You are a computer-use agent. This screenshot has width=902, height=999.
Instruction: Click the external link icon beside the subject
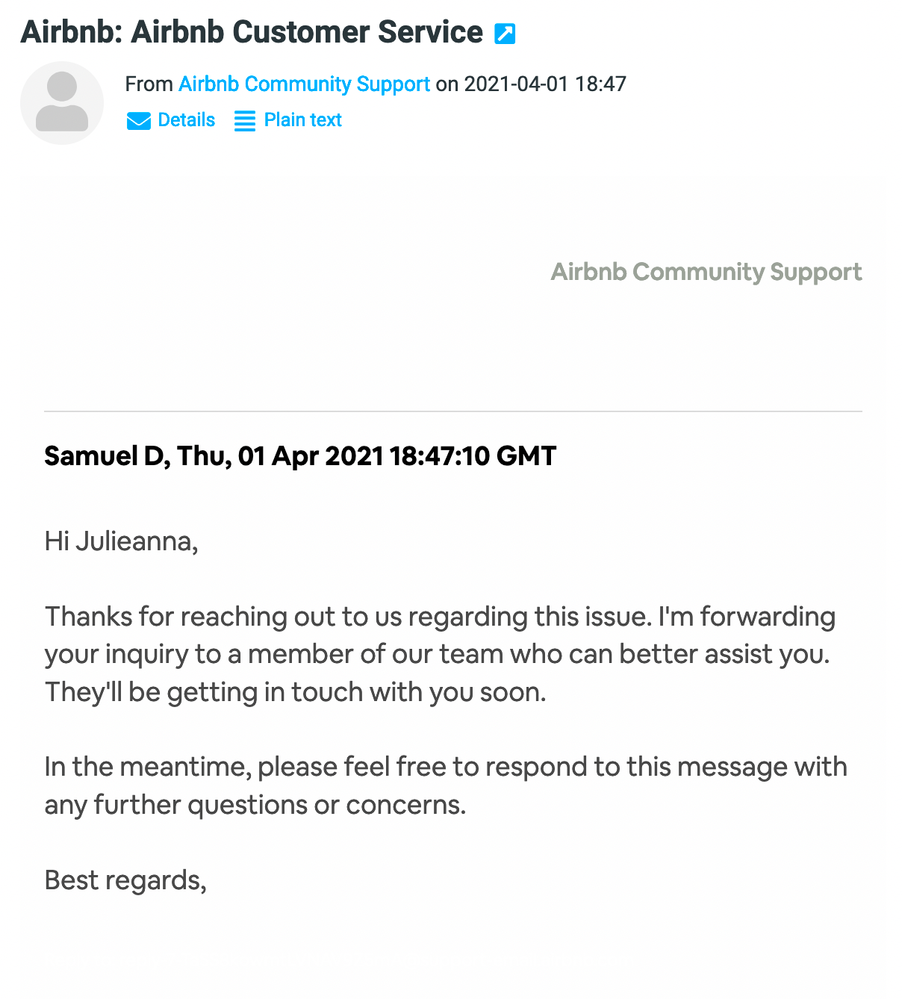pos(505,32)
